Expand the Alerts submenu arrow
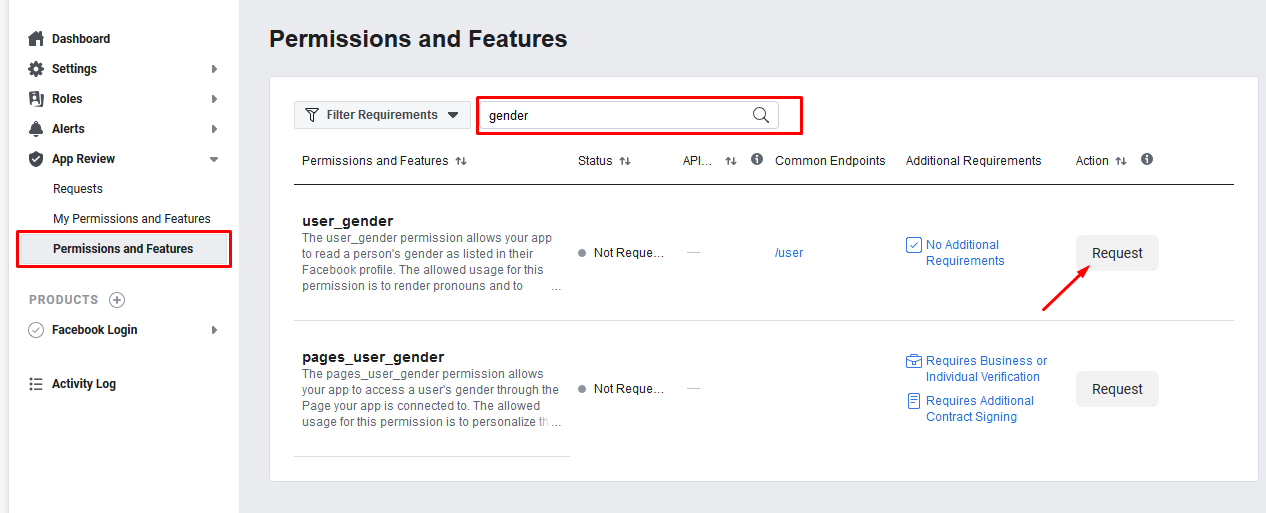Image resolution: width=1266 pixels, height=513 pixels. (x=214, y=129)
